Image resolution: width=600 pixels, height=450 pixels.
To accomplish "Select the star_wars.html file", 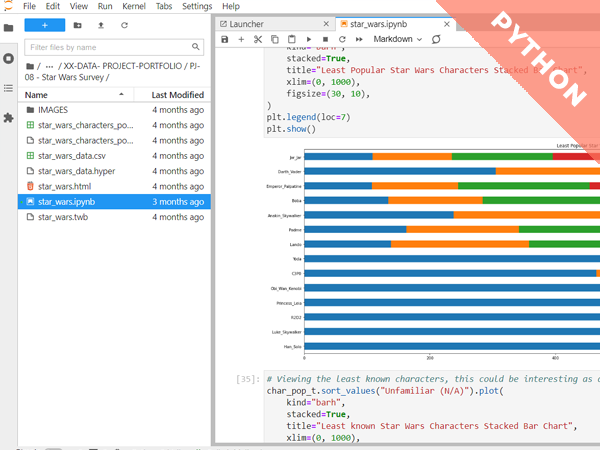I will pyautogui.click(x=114, y=186).
